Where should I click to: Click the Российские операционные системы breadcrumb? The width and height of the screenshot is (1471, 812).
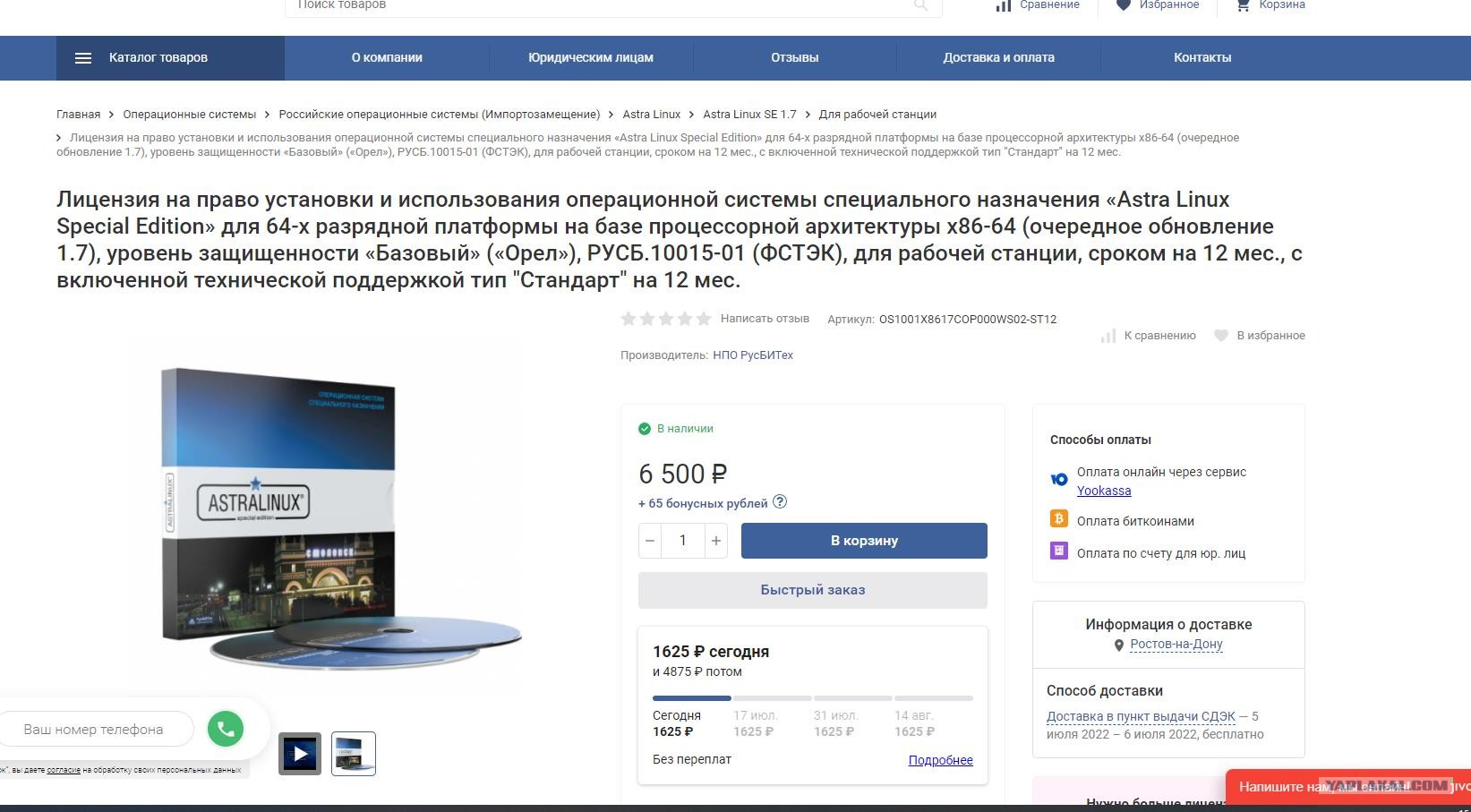pos(440,115)
